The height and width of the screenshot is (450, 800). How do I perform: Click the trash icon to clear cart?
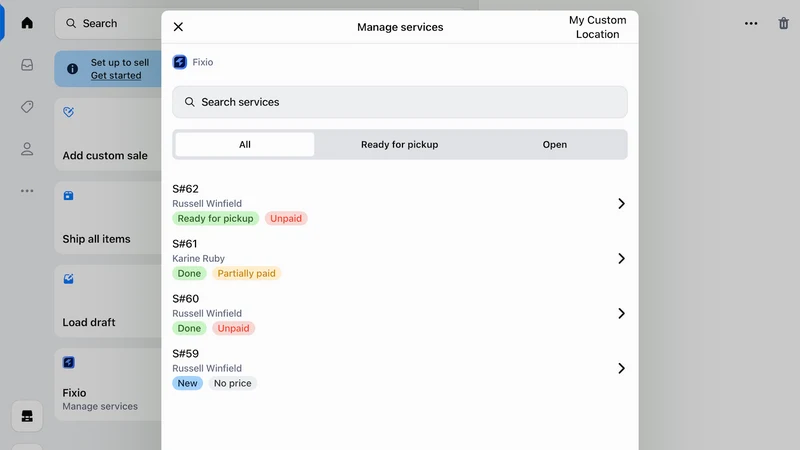point(784,23)
